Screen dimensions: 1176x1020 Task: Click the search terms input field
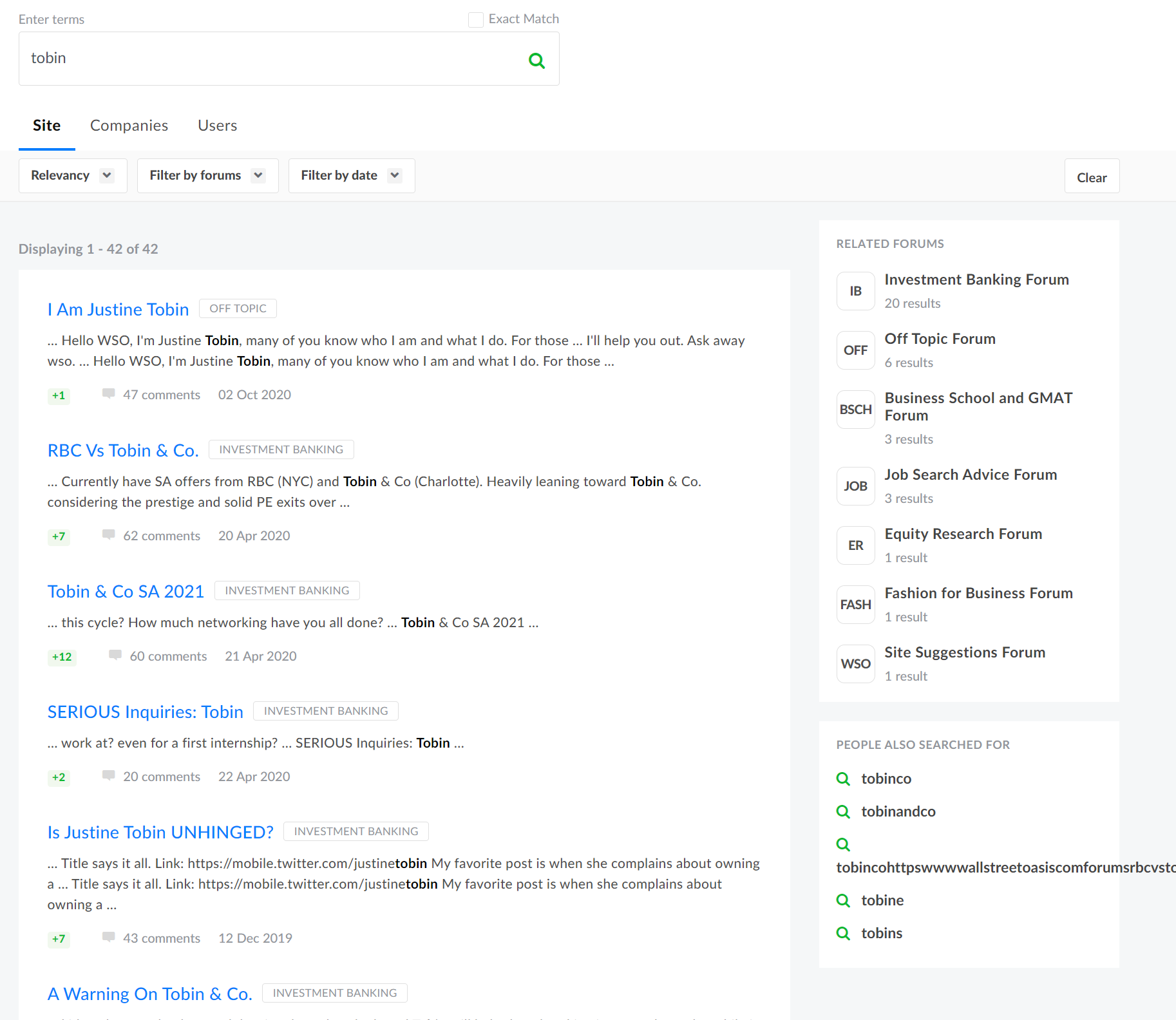270,59
